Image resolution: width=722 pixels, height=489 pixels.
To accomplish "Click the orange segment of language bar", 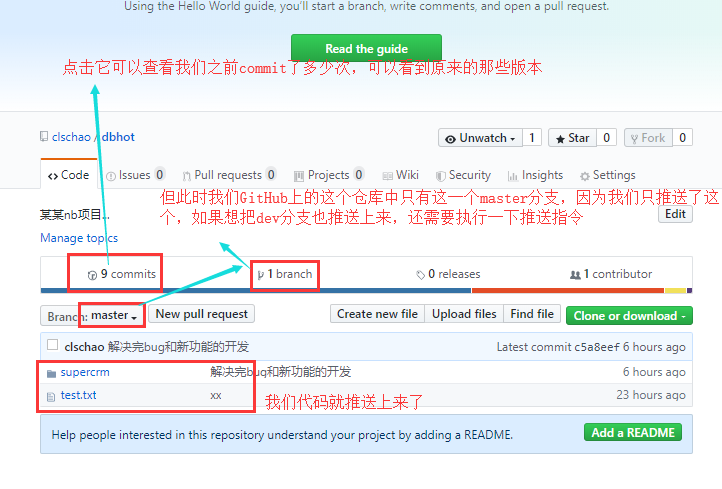I will [x=568, y=291].
